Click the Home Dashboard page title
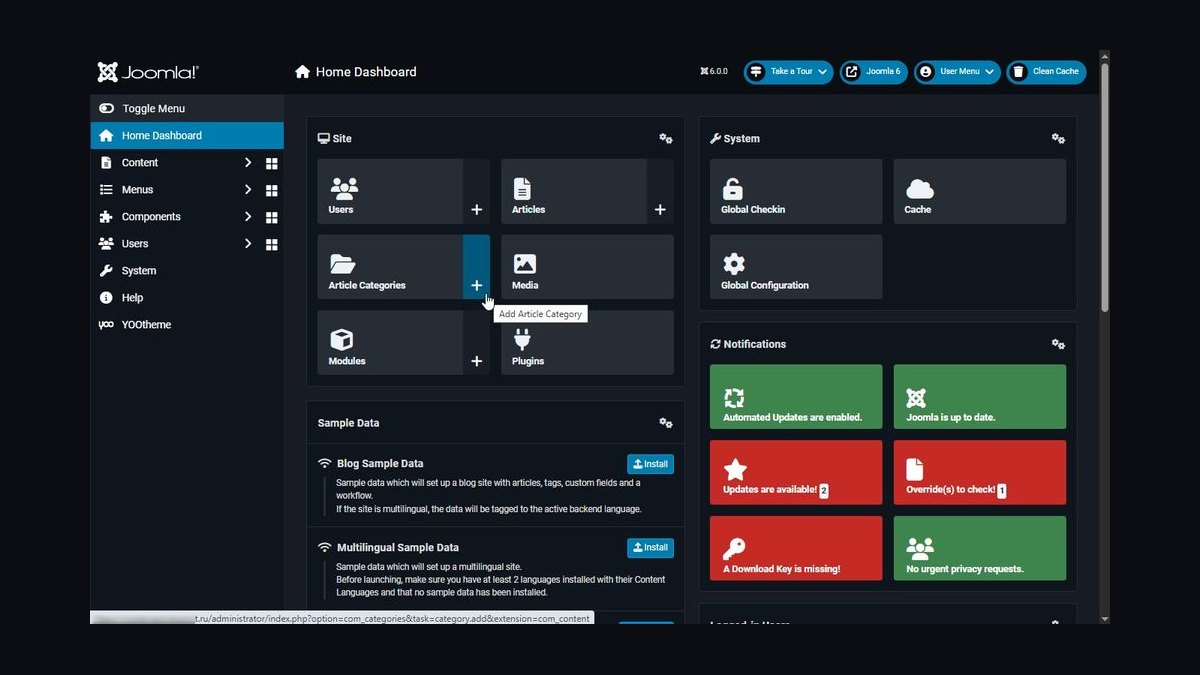 [x=366, y=72]
